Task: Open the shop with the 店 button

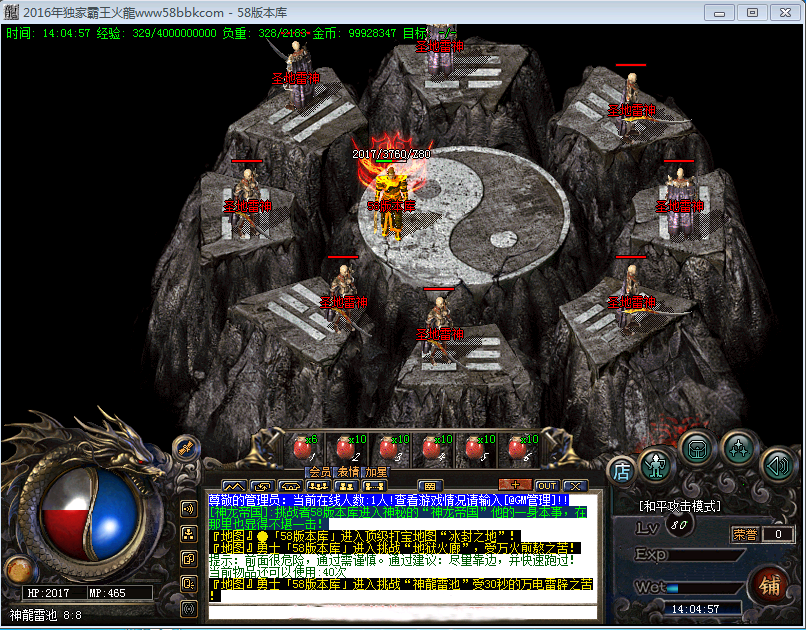Action: [621, 470]
